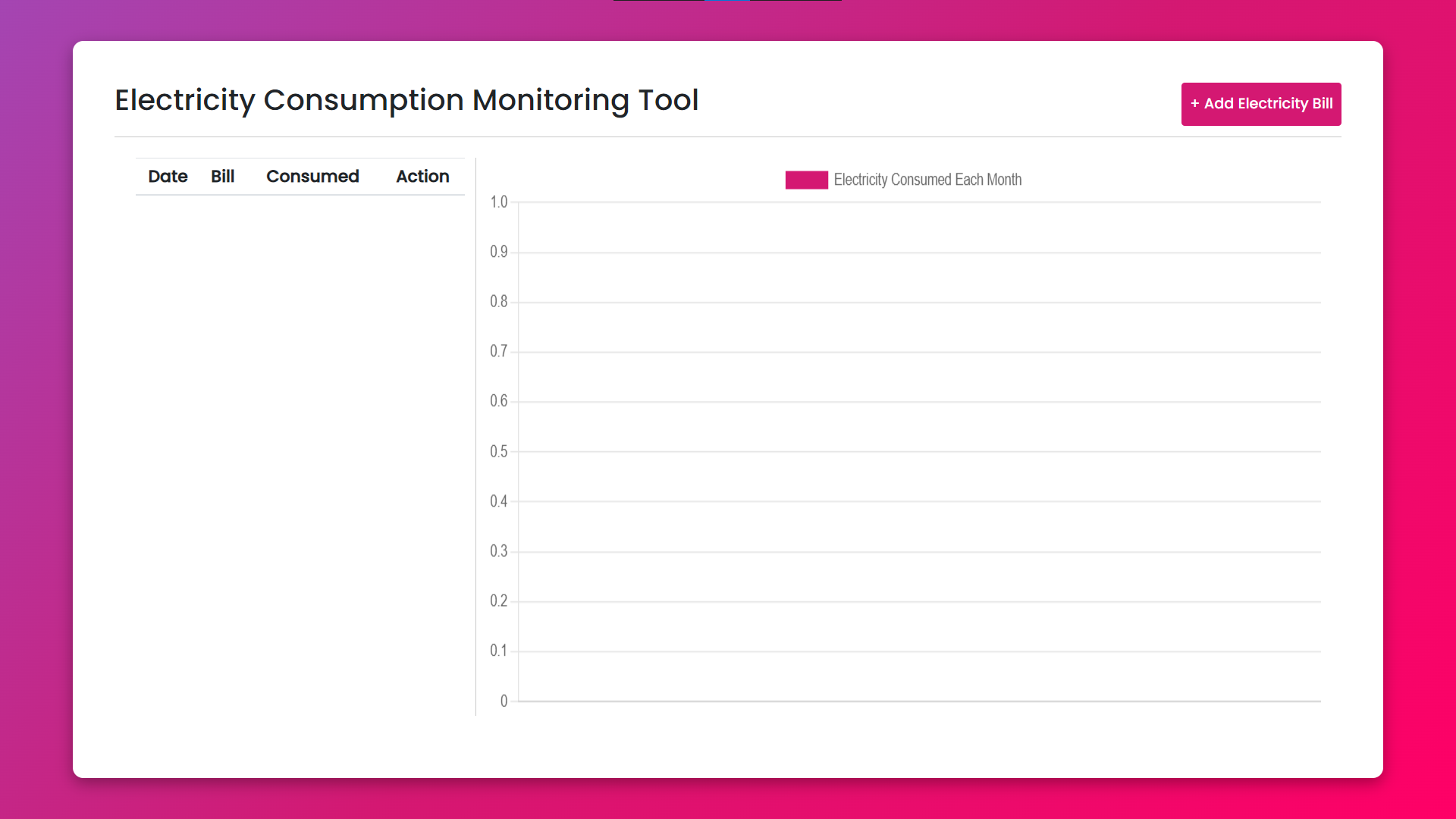Click the Action column header

[422, 177]
